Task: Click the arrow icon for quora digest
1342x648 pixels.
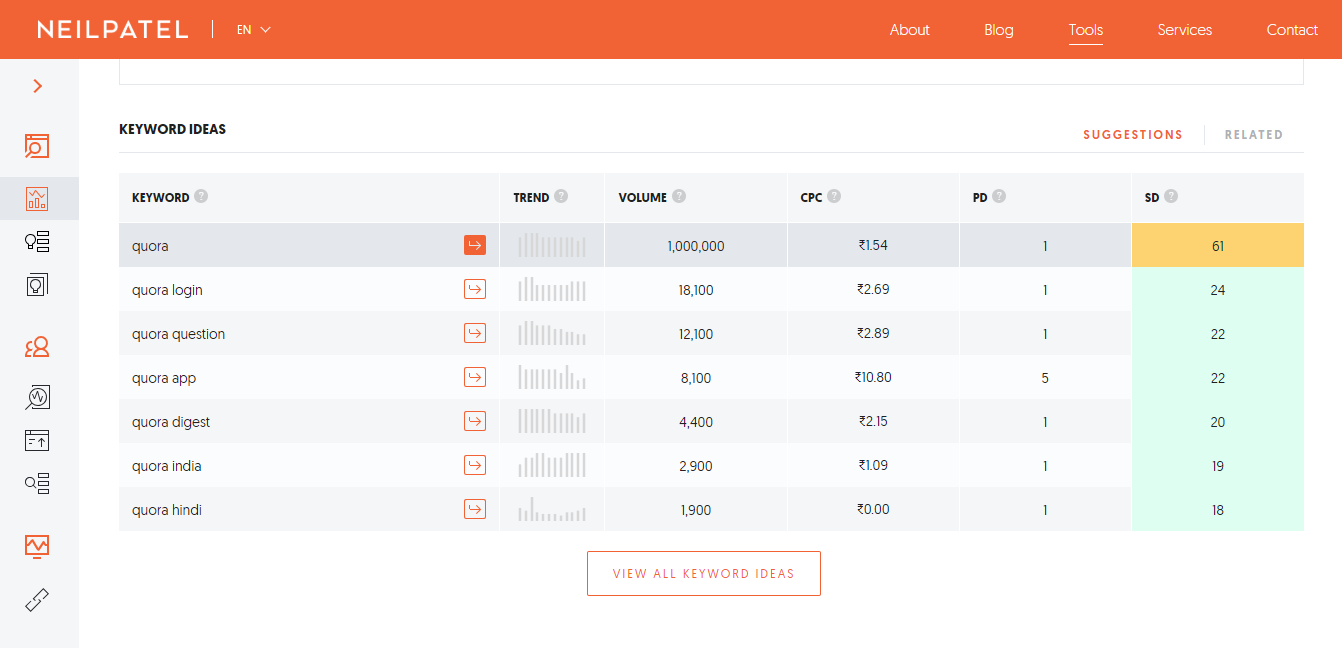Action: [475, 421]
